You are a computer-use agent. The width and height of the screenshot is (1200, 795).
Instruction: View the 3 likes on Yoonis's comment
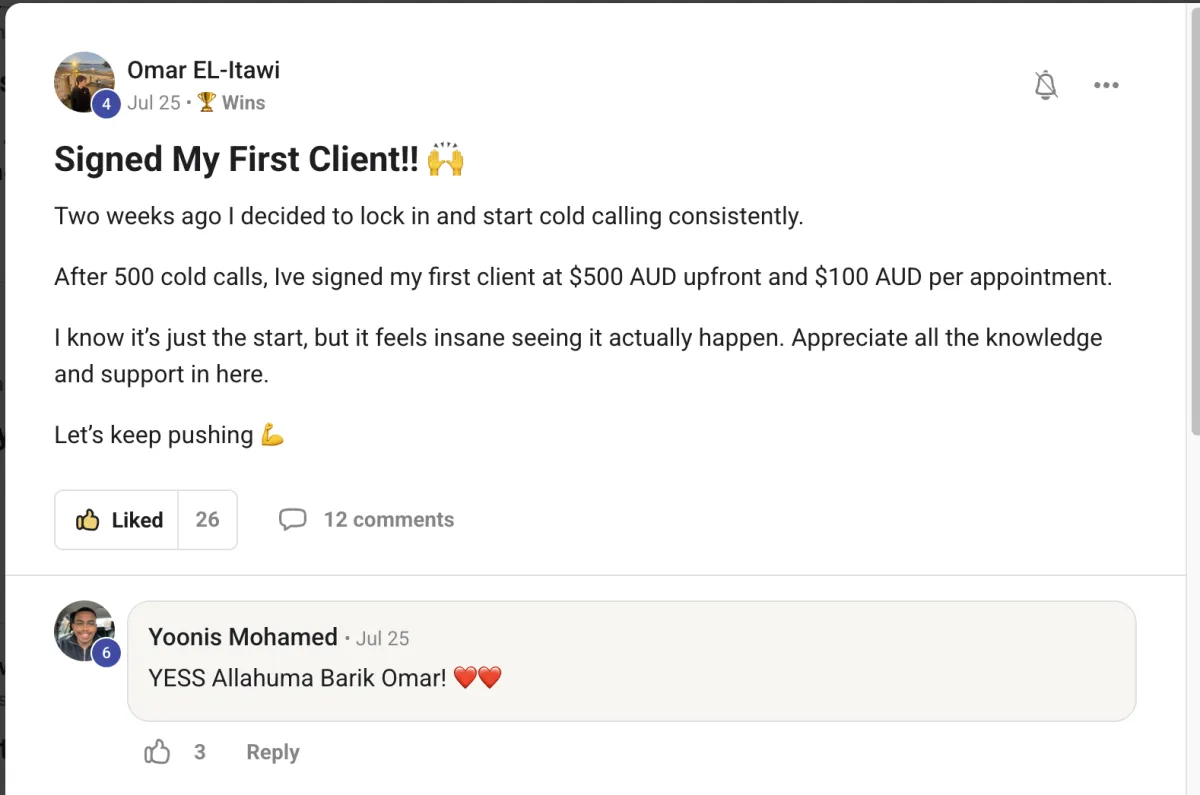click(200, 752)
